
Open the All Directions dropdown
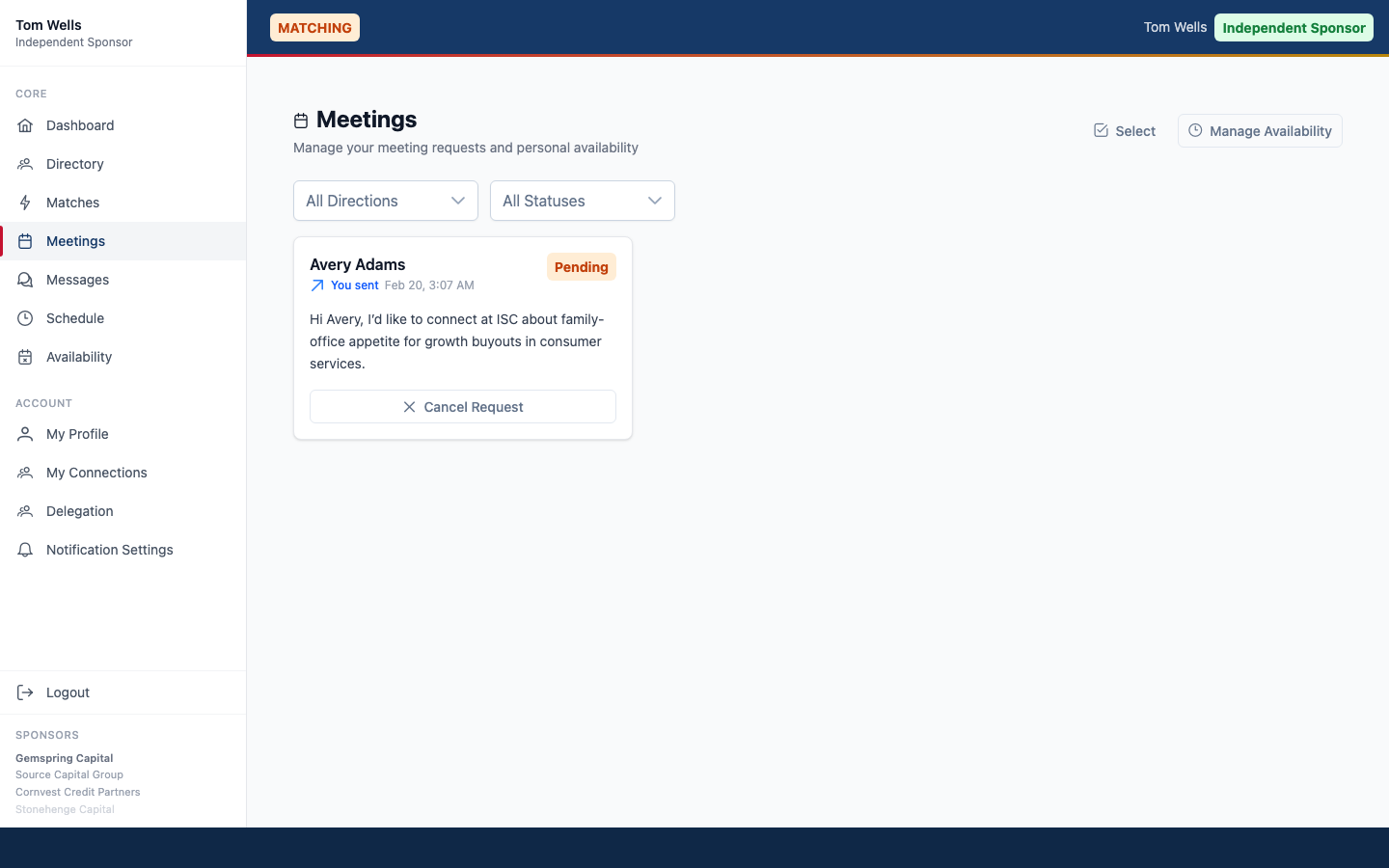coord(385,201)
